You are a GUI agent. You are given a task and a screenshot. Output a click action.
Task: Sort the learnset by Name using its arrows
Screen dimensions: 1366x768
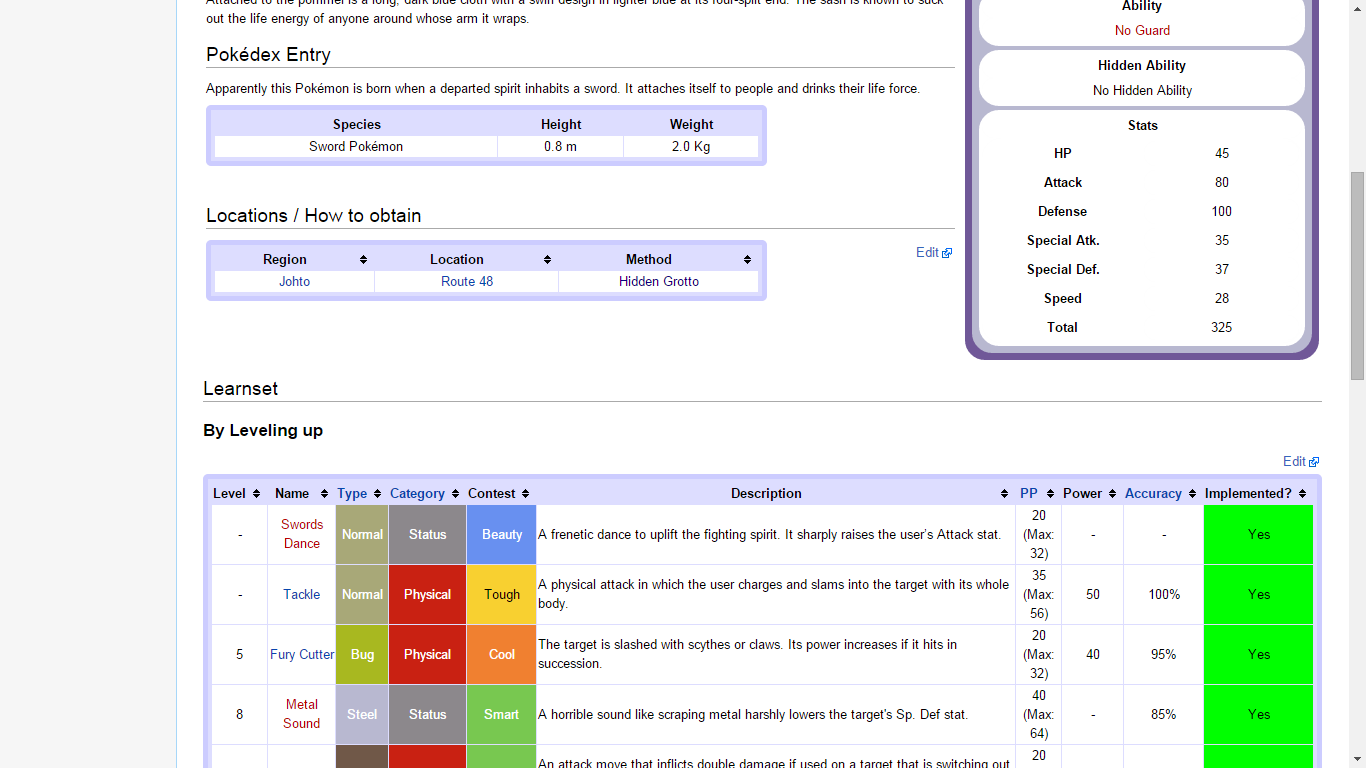(x=324, y=494)
